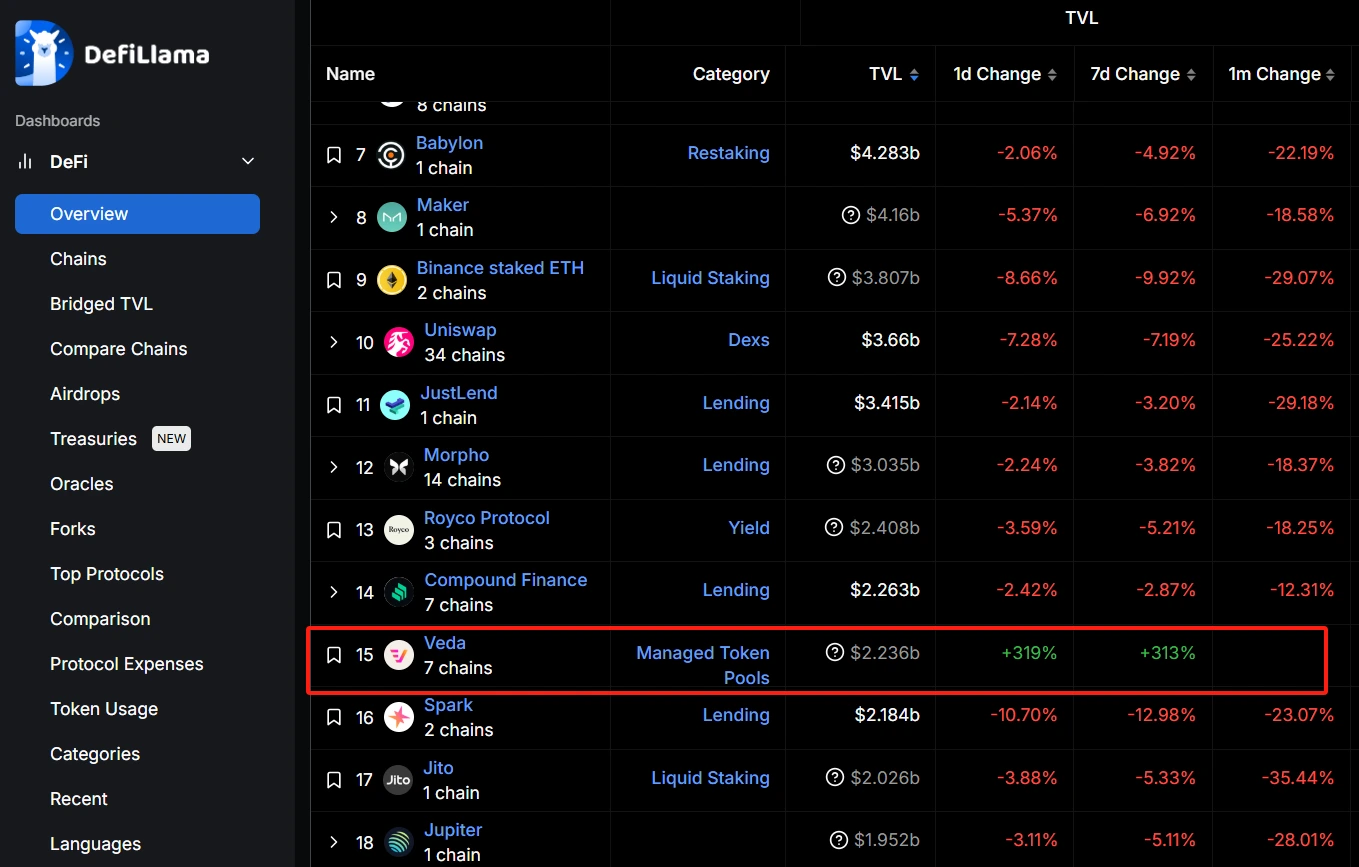Click Uniswap's $3.66b TVL value
The height and width of the screenshot is (867, 1359).
(x=891, y=340)
